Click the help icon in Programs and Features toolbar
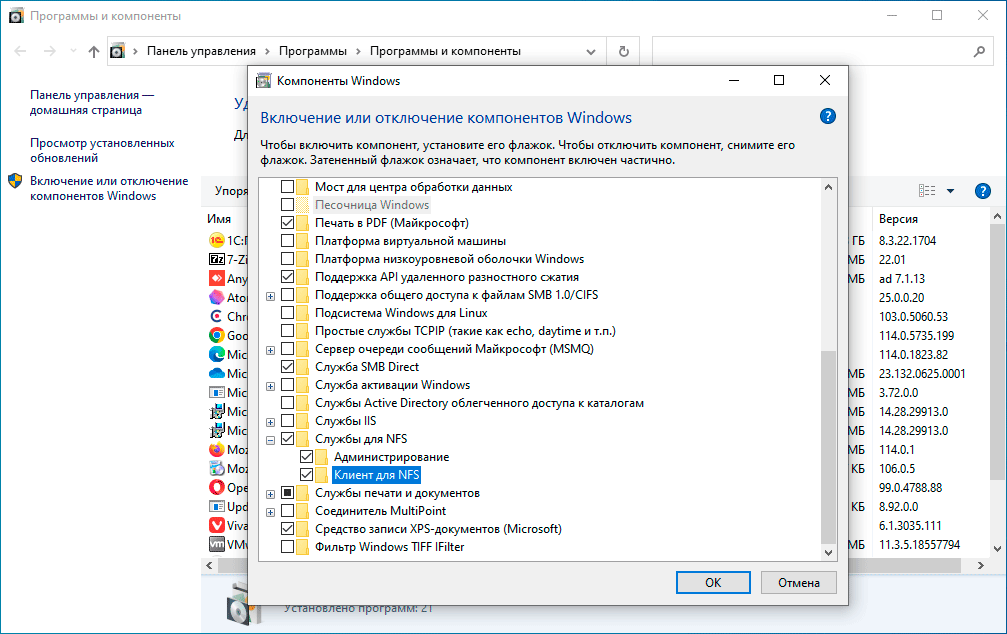This screenshot has width=1007, height=634. point(982,191)
